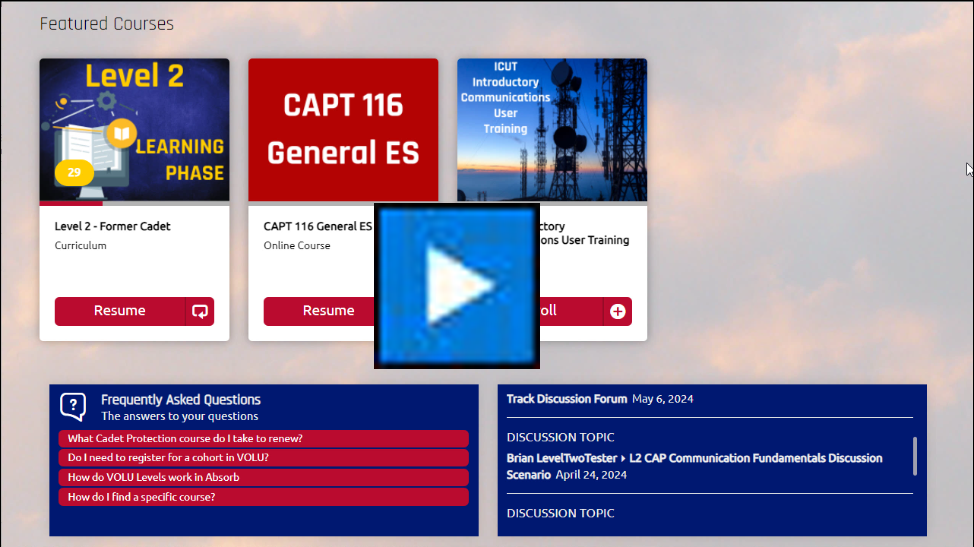Viewport: 974px width, 547px height.
Task: Open the ICUT communications tower thumbnail
Action: pyautogui.click(x=552, y=130)
